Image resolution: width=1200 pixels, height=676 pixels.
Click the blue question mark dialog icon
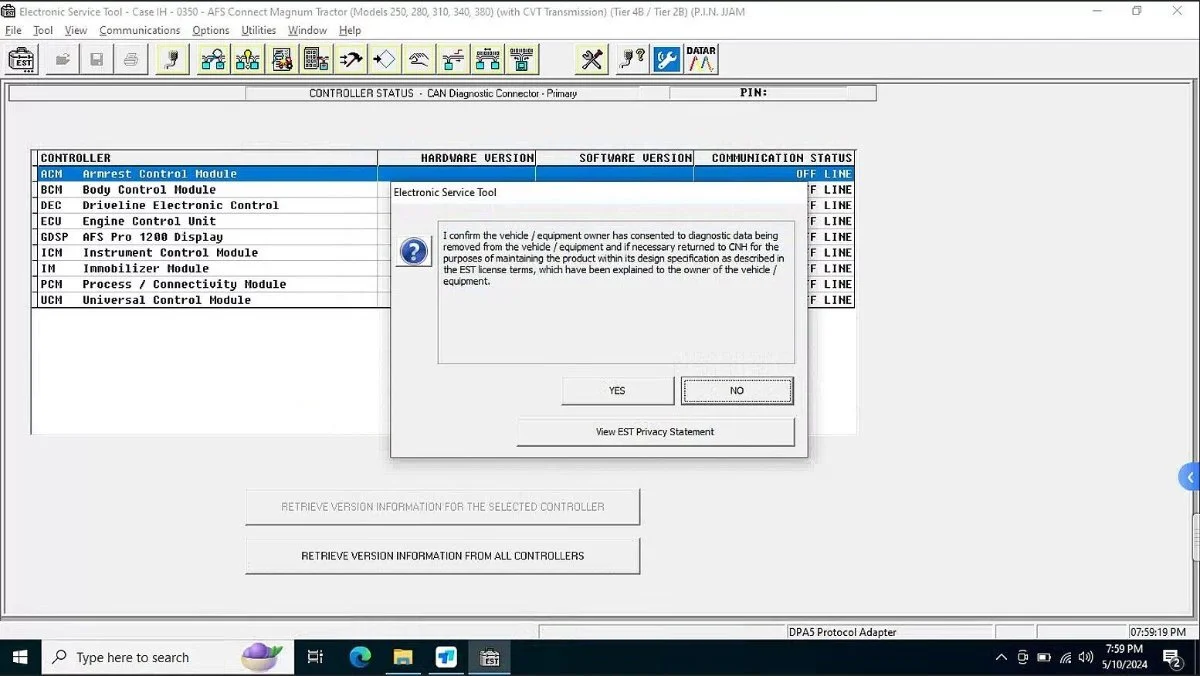pos(414,251)
